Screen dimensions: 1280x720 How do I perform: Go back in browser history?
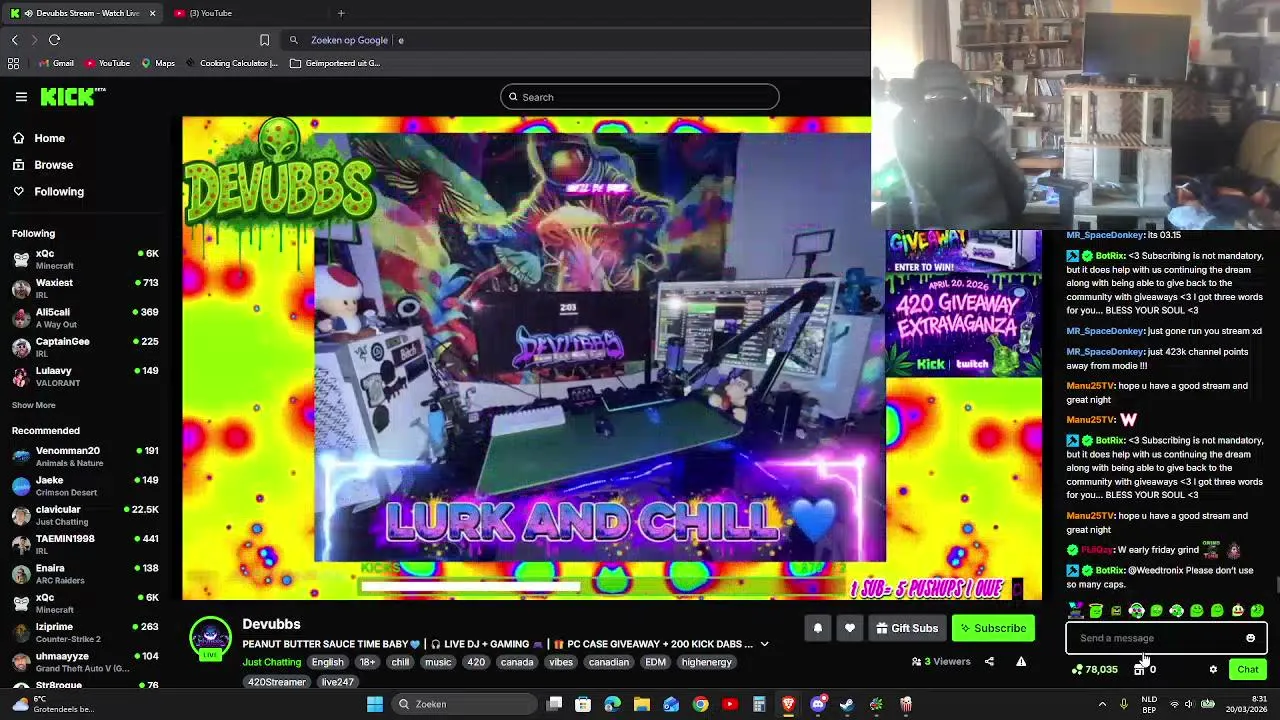pyautogui.click(x=14, y=40)
